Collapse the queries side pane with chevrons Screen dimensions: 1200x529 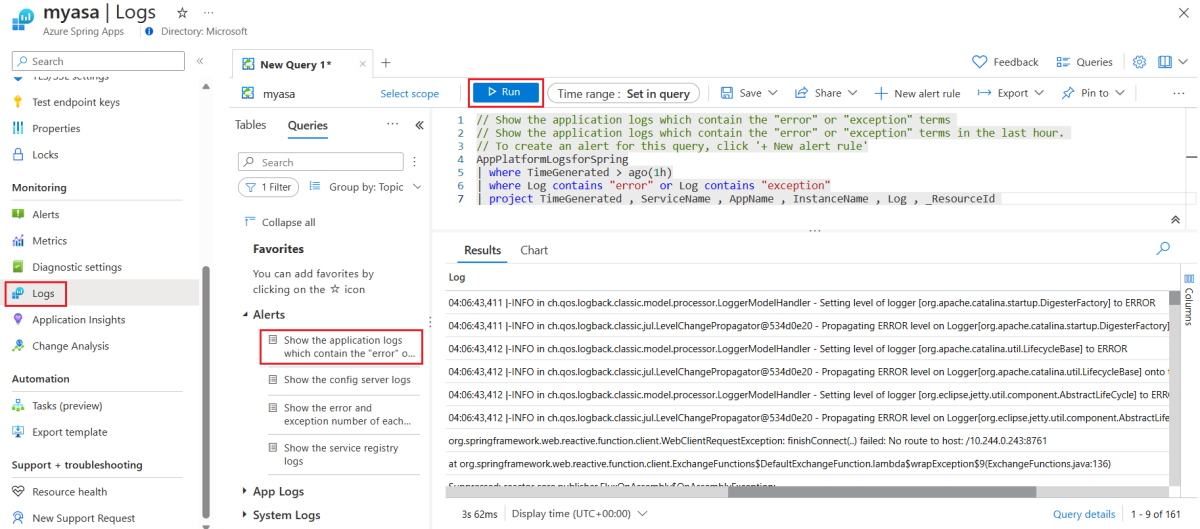tap(419, 126)
